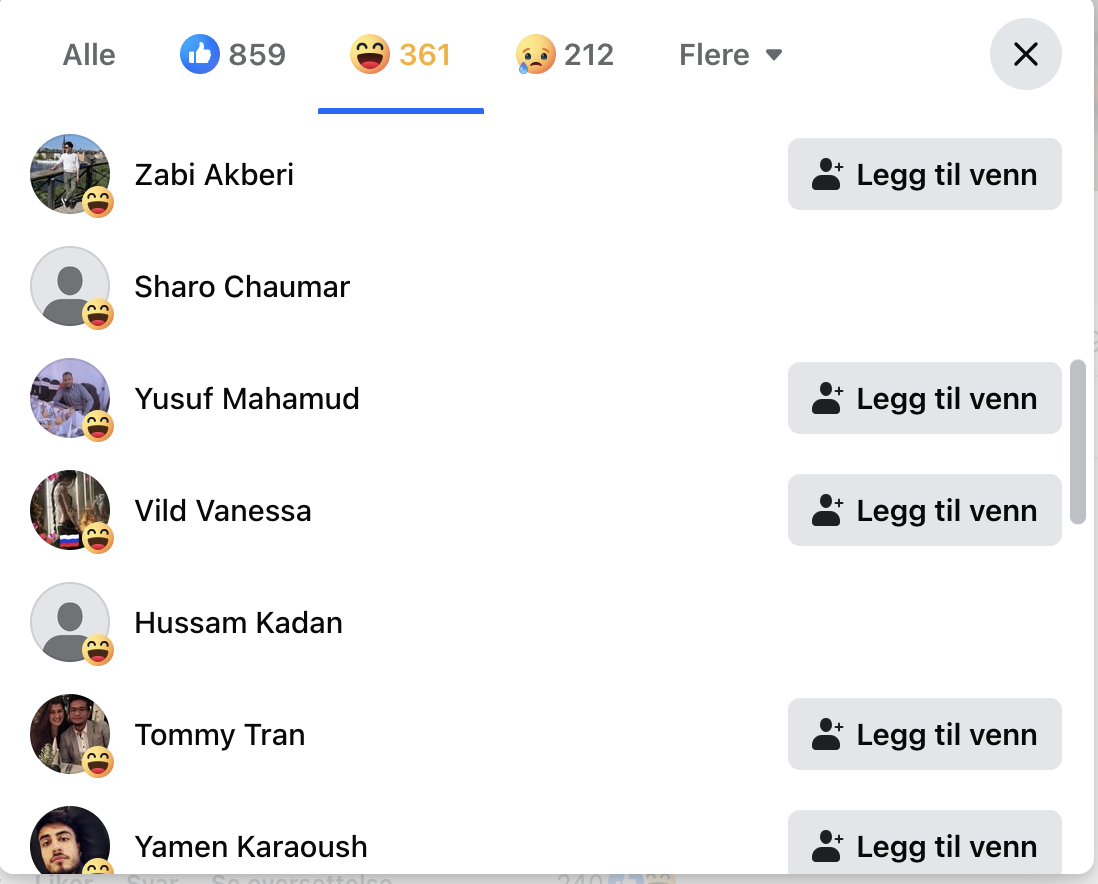The width and height of the screenshot is (1098, 884).
Task: Add Yusuf Mahamud as a friend
Action: pyautogui.click(x=924, y=398)
